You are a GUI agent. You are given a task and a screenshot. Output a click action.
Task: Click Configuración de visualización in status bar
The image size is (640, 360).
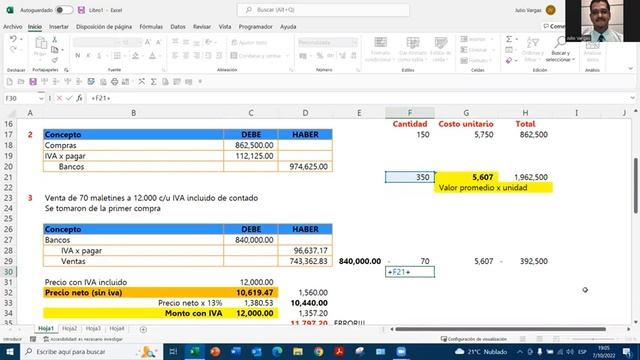coord(474,339)
